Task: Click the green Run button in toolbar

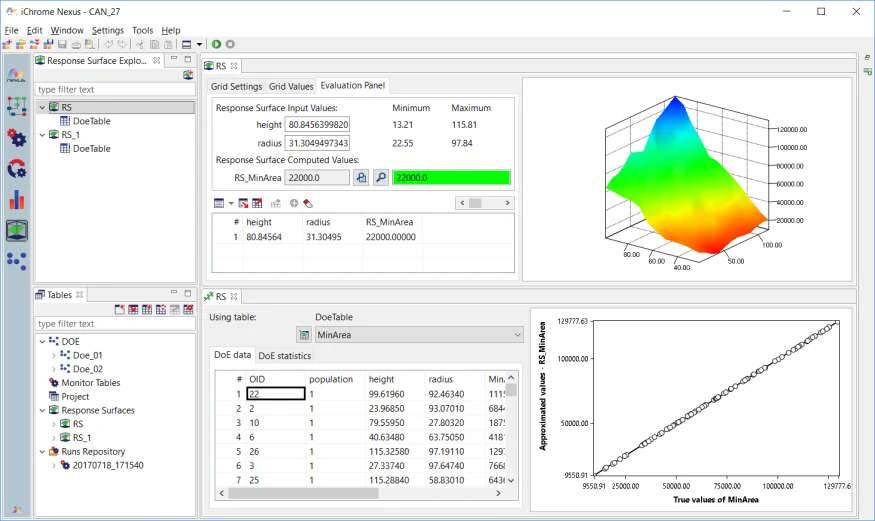Action: click(217, 44)
